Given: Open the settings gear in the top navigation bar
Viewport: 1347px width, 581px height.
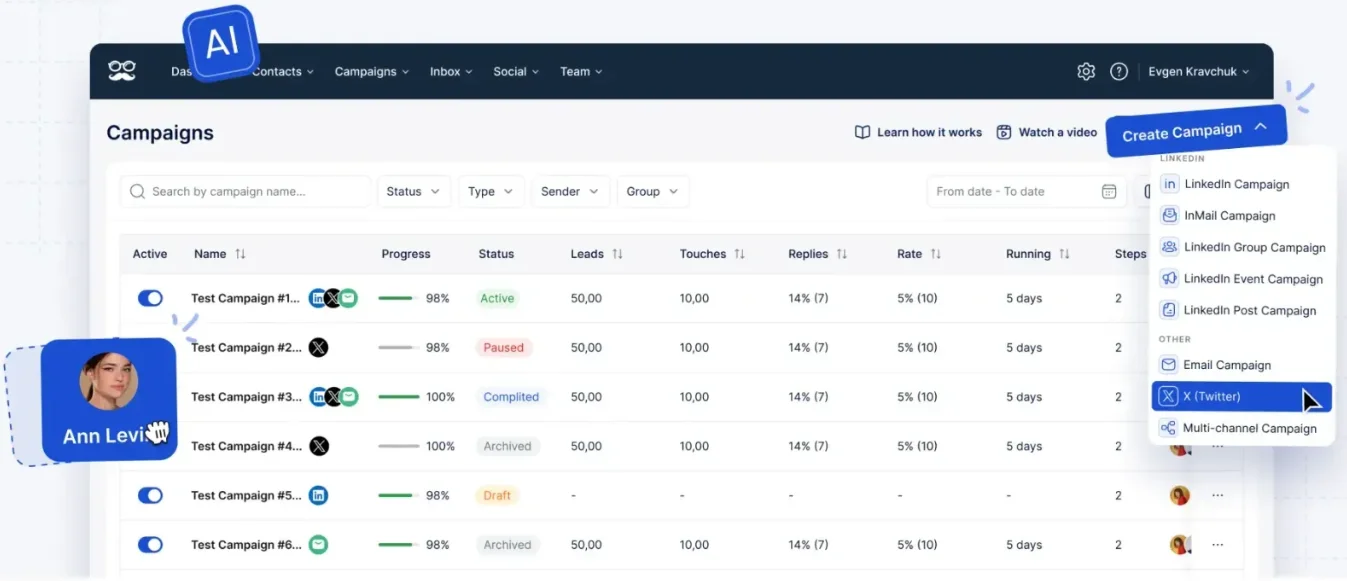Looking at the screenshot, I should 1086,71.
